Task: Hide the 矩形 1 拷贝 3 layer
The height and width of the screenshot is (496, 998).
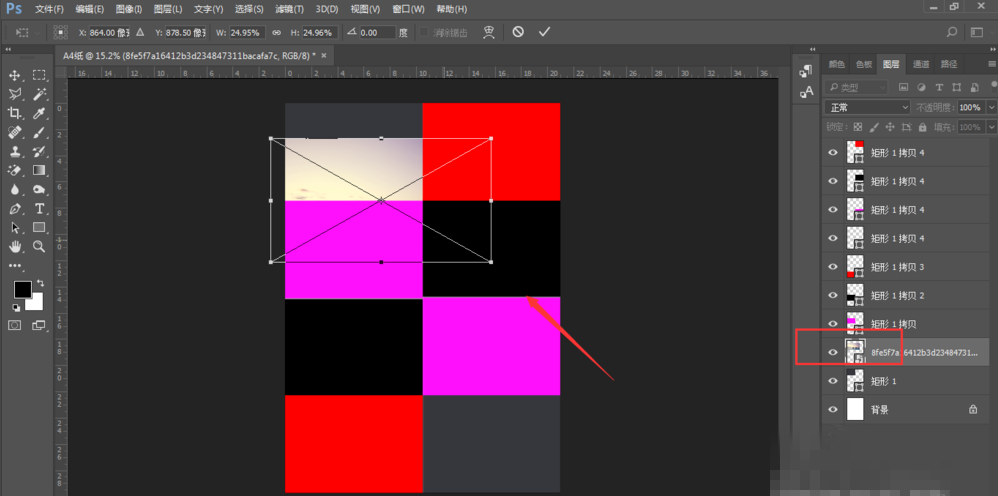Action: coord(833,267)
